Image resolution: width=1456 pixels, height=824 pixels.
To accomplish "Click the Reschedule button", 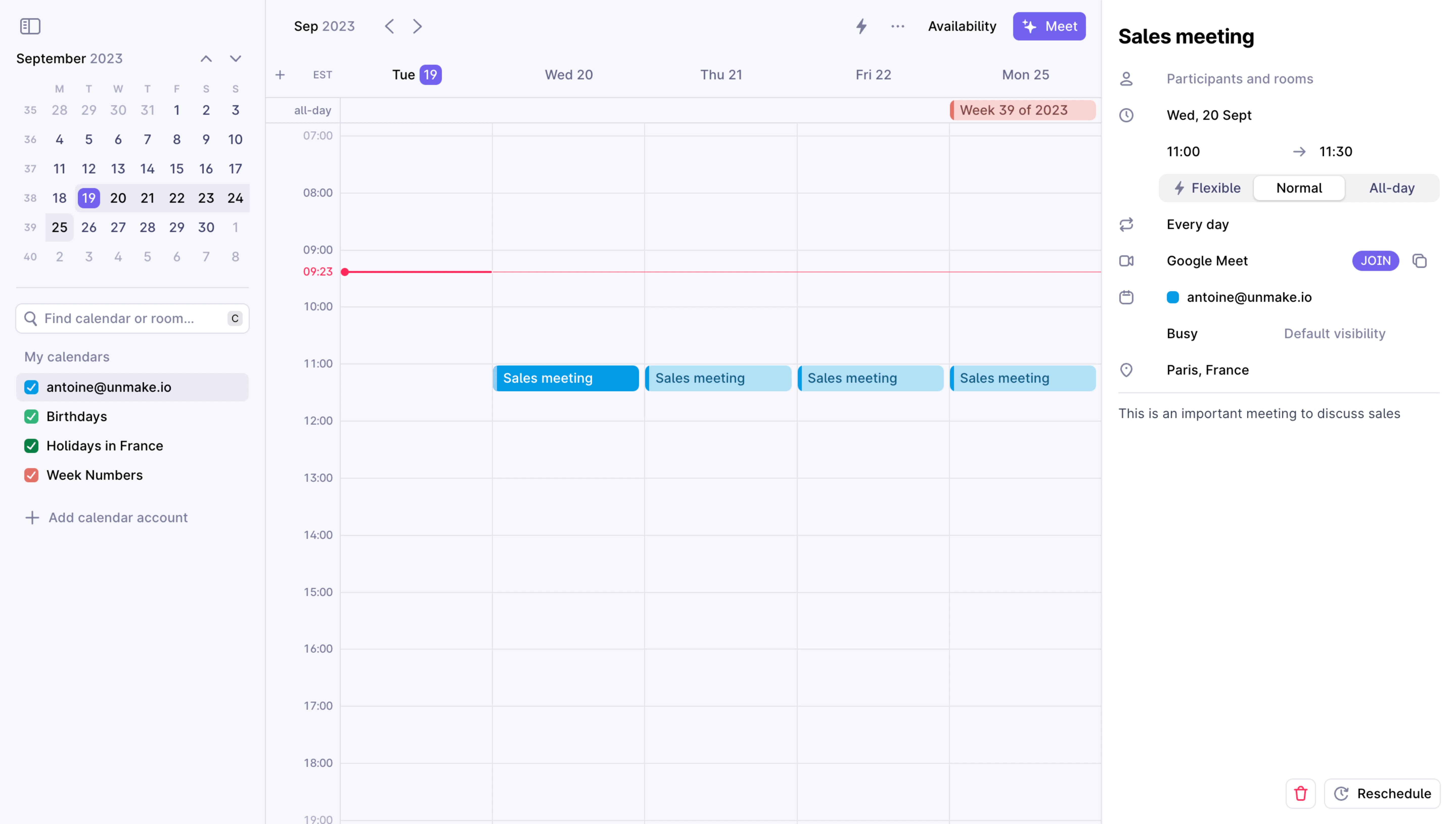I will click(1382, 793).
